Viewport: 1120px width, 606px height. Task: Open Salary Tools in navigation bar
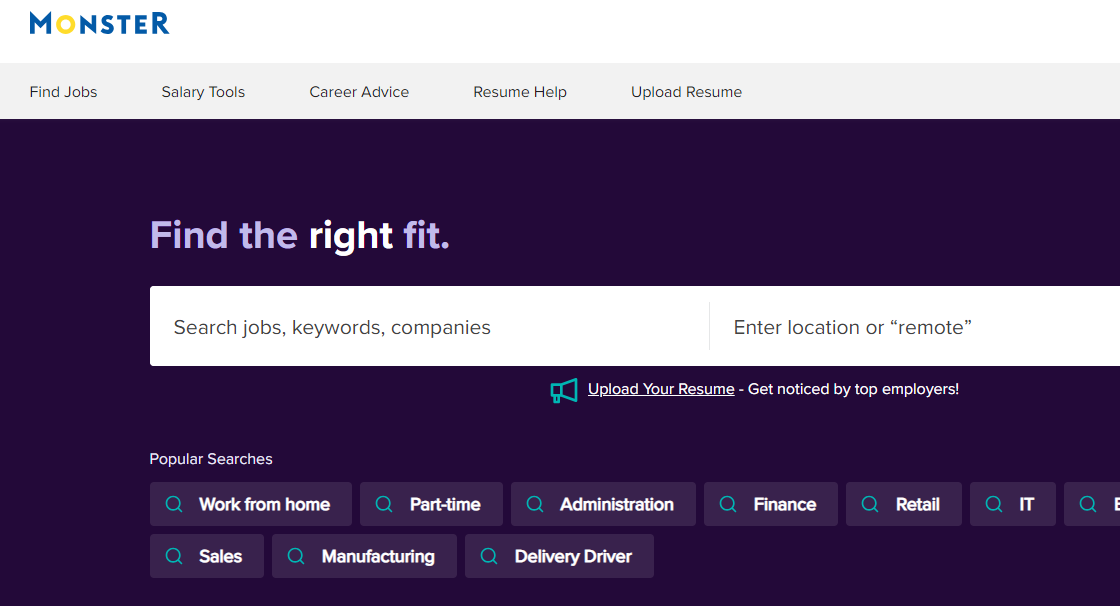203,92
